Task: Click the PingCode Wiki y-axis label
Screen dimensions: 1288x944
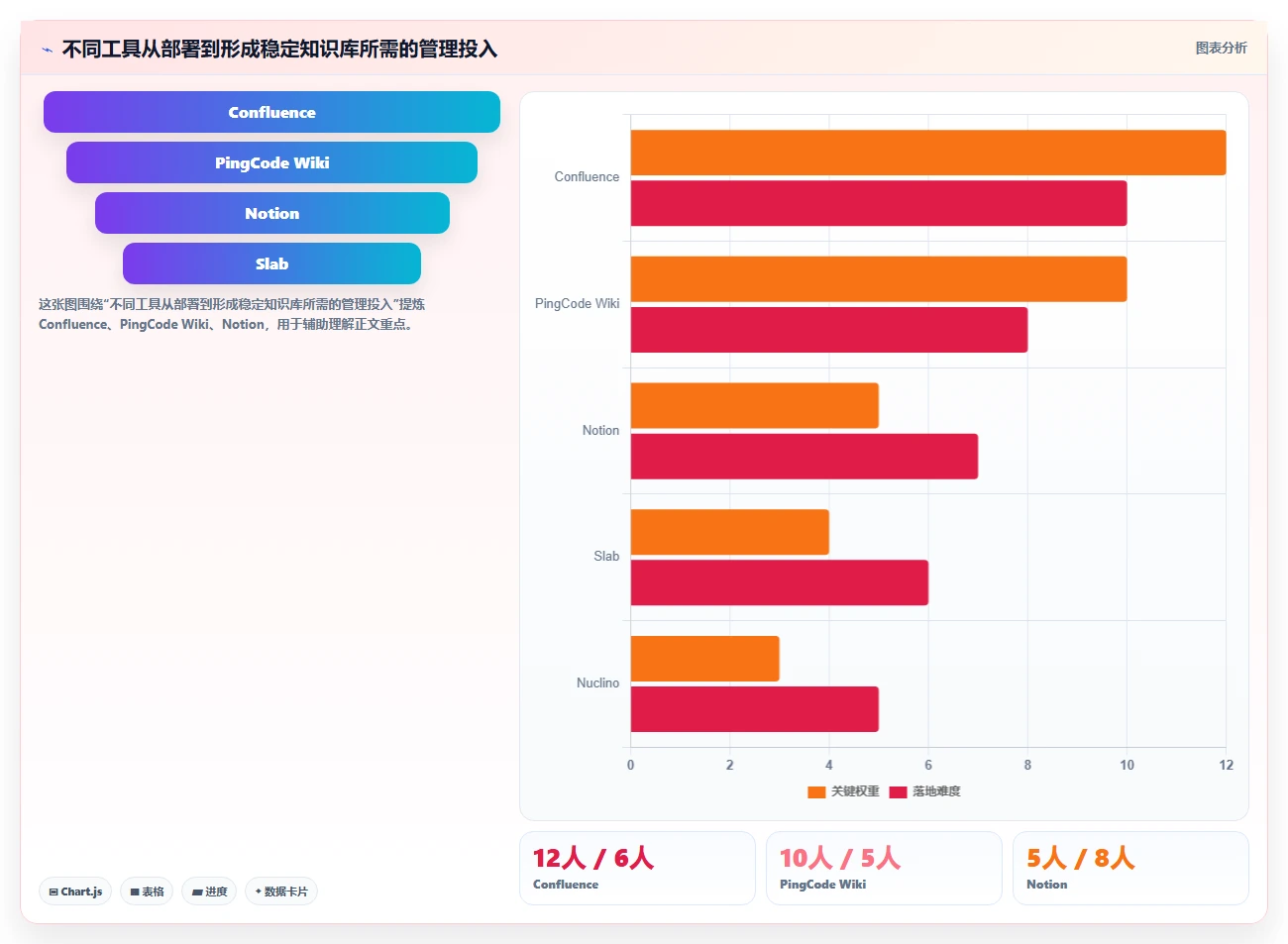Action: [577, 304]
